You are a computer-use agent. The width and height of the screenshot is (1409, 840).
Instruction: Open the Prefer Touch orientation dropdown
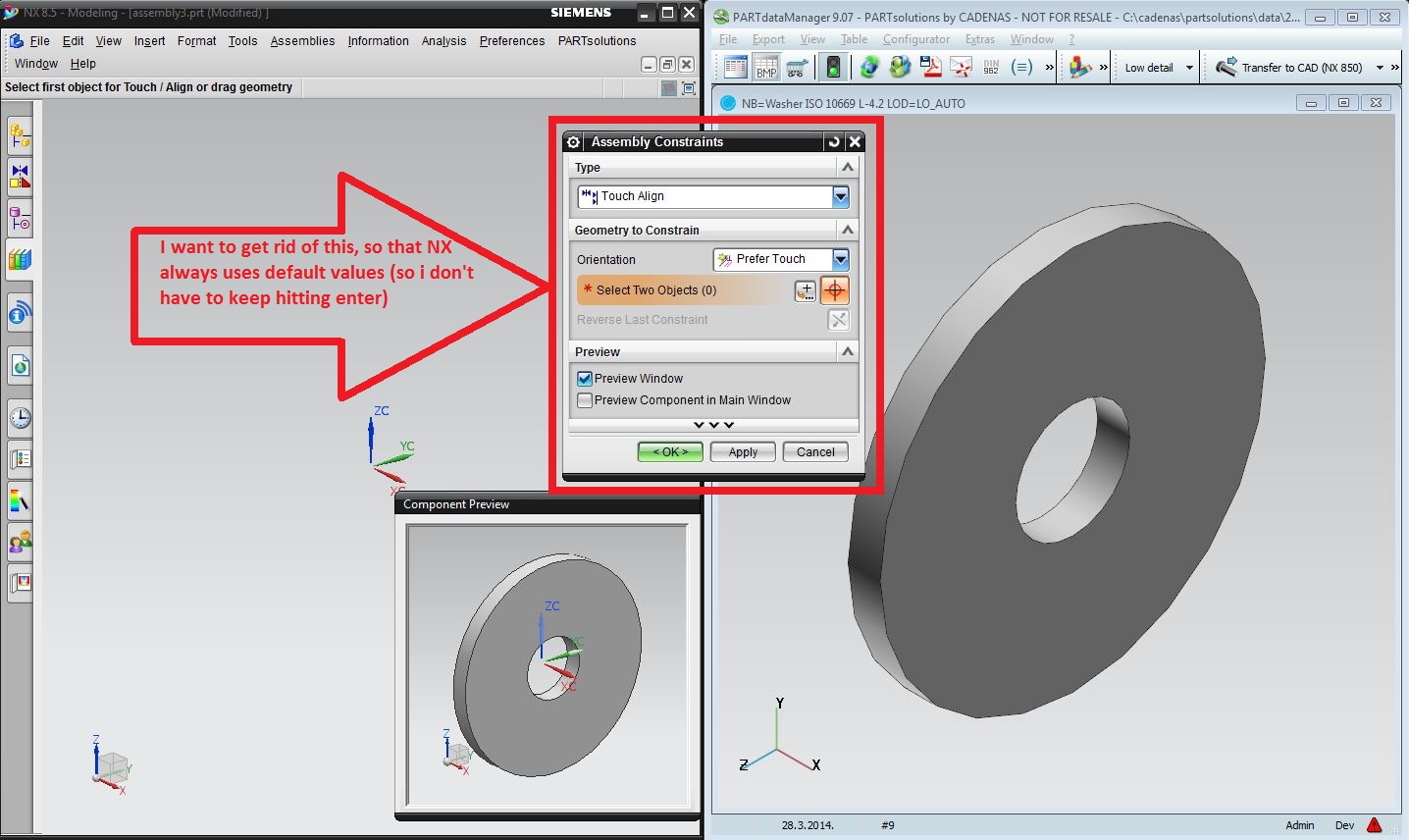pyautogui.click(x=840, y=259)
